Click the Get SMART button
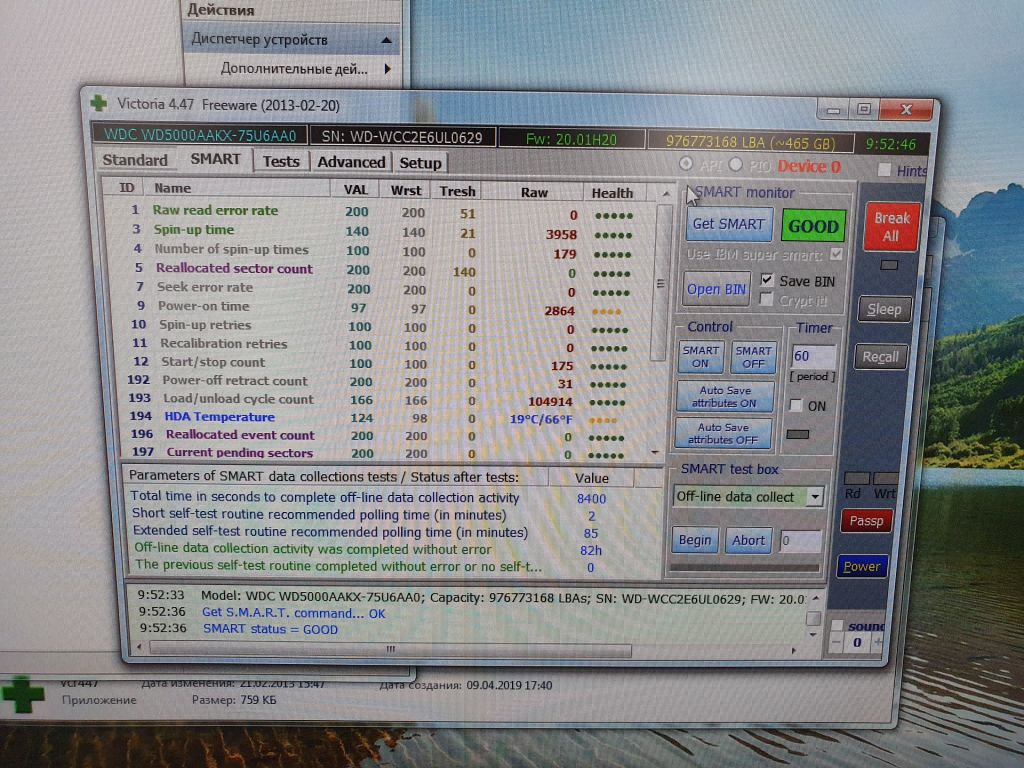The height and width of the screenshot is (768, 1024). point(728,224)
